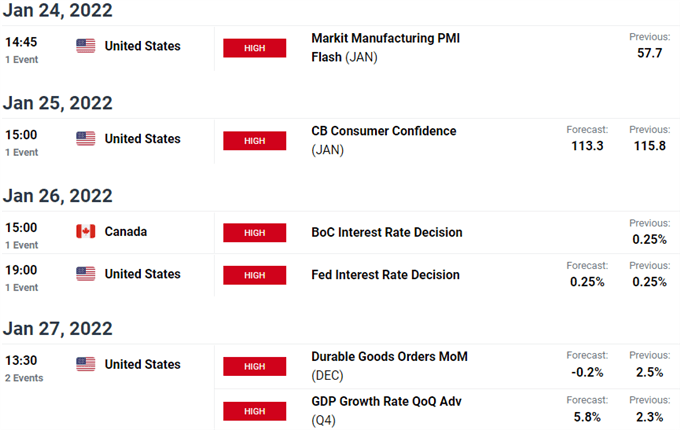This screenshot has width=680, height=430.
Task: Click HIGH badge for Durable Goods Orders MoM
Action: click(254, 366)
